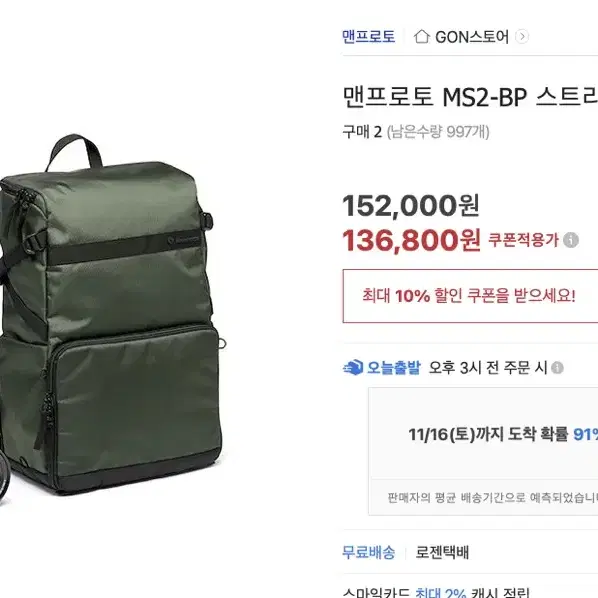Open the 무료배송 shipping link
The width and height of the screenshot is (598, 598).
pyautogui.click(x=368, y=552)
